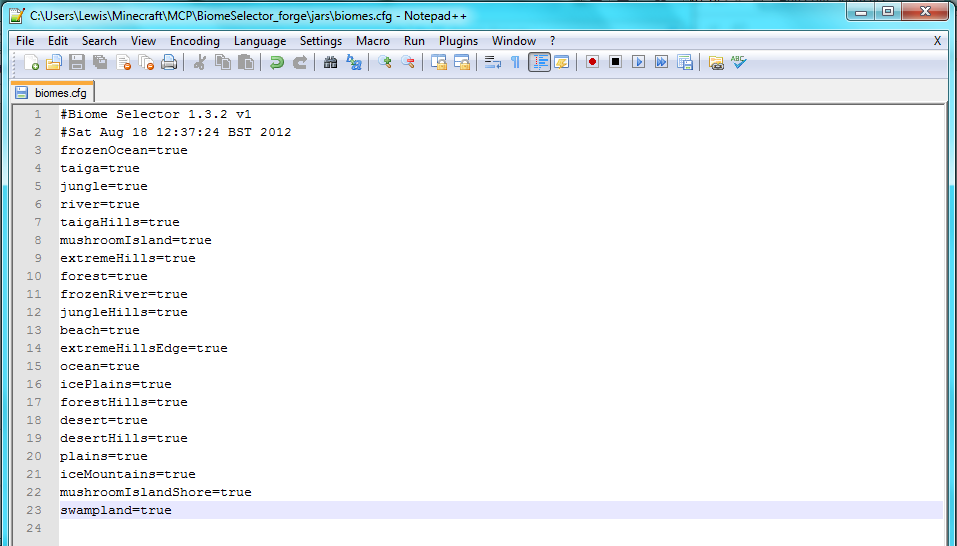Open the Plugins menu
The width and height of the screenshot is (957, 546).
coord(458,41)
